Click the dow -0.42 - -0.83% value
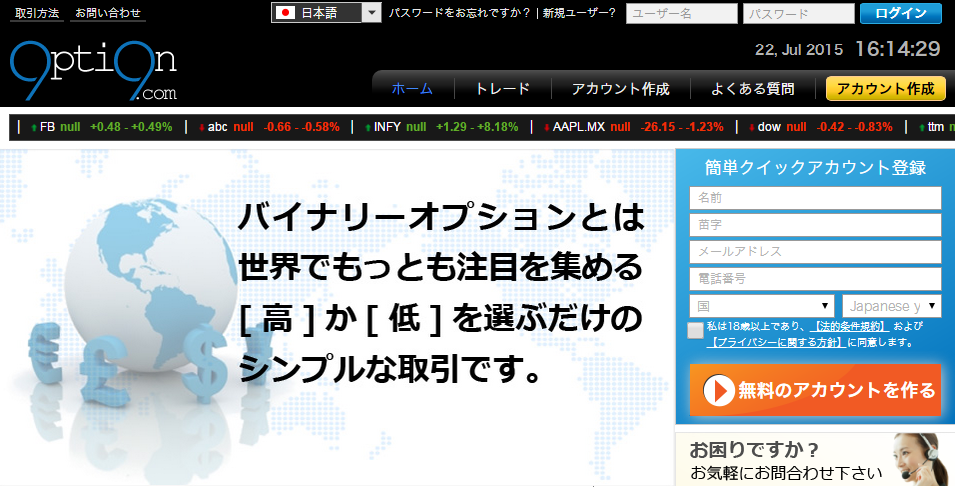This screenshot has width=955, height=487. 854,127
